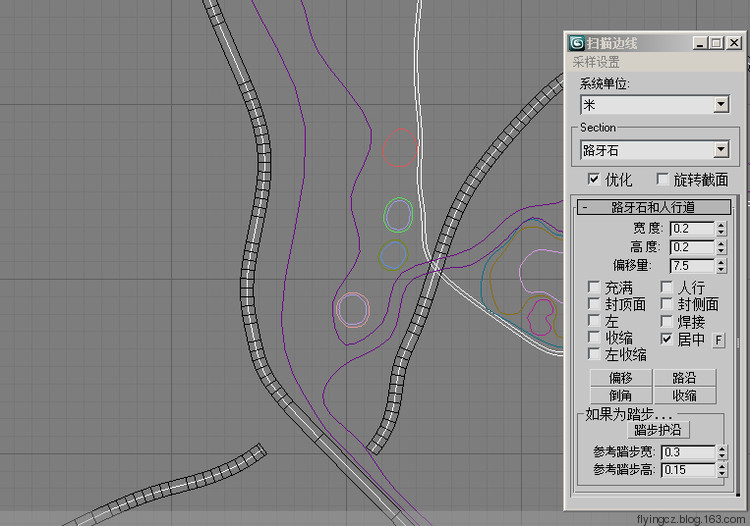The width and height of the screenshot is (750, 526).
Task: Click the 宽度 value field
Action: [692, 229]
